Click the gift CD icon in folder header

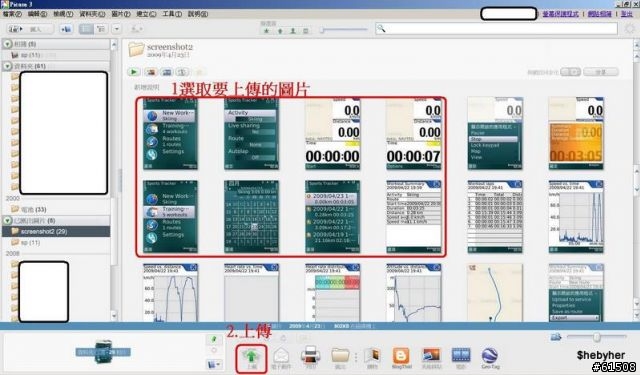click(x=182, y=72)
